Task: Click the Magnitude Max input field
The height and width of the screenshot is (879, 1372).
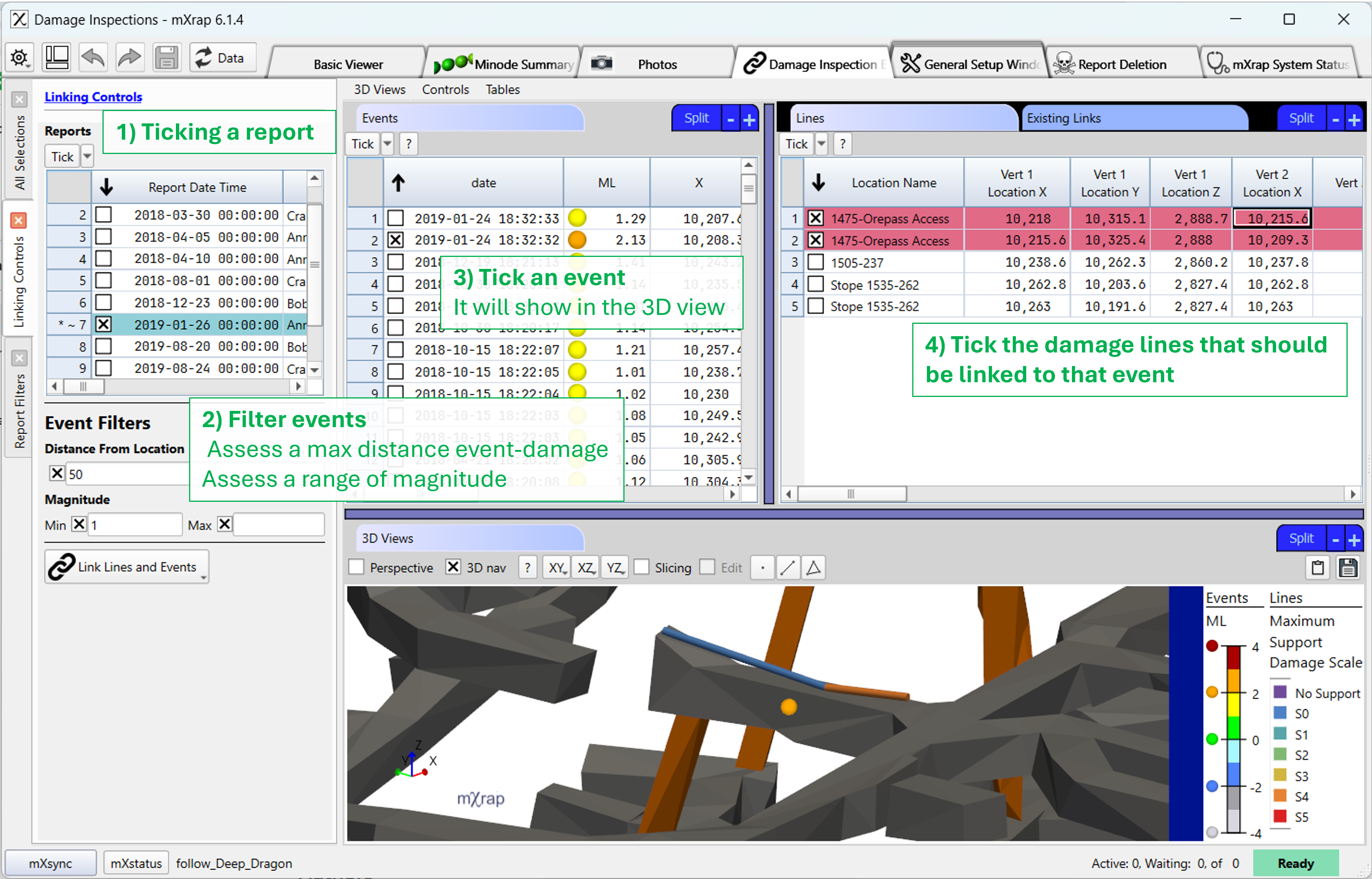Action: (x=279, y=524)
